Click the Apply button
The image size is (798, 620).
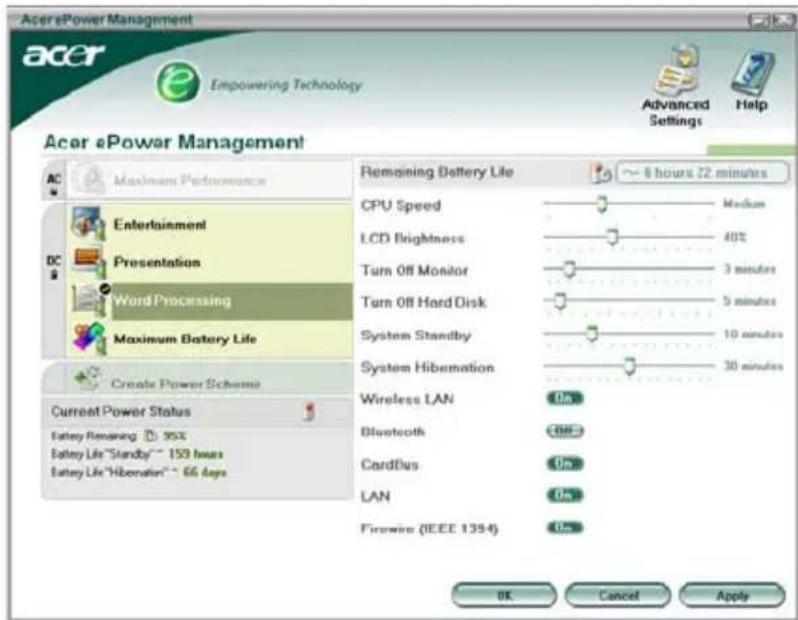(x=732, y=595)
